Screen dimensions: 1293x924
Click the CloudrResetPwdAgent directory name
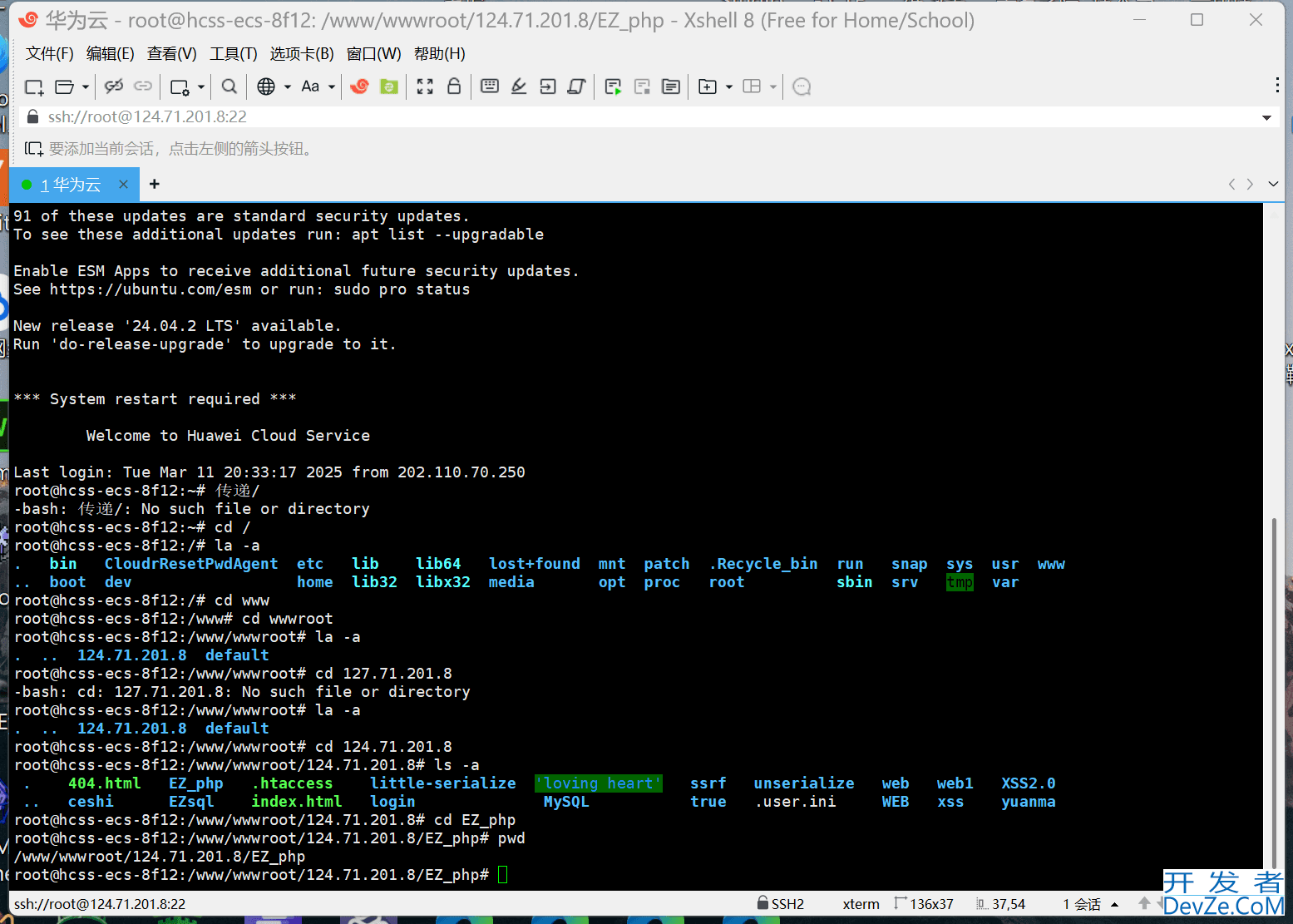[191, 564]
